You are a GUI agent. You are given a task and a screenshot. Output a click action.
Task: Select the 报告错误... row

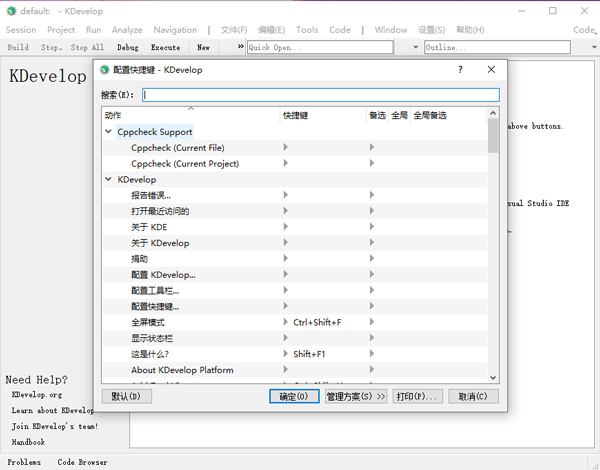295,195
